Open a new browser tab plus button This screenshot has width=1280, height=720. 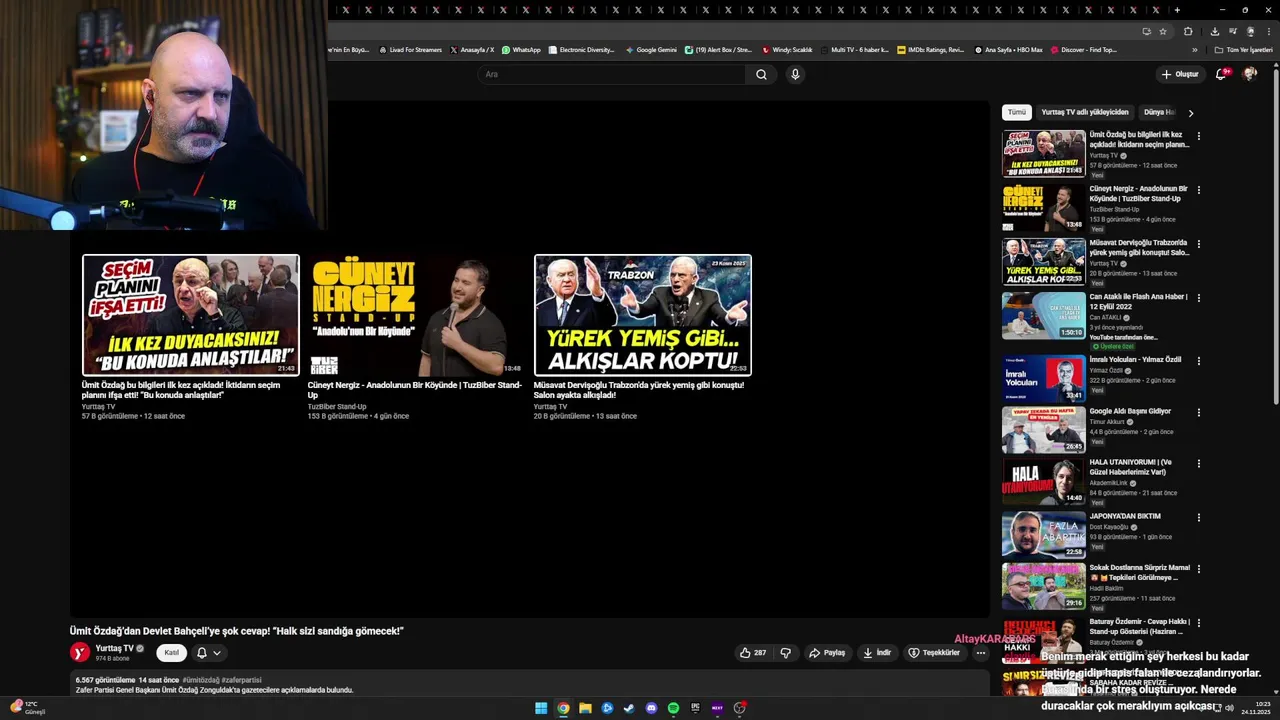click(x=1177, y=10)
